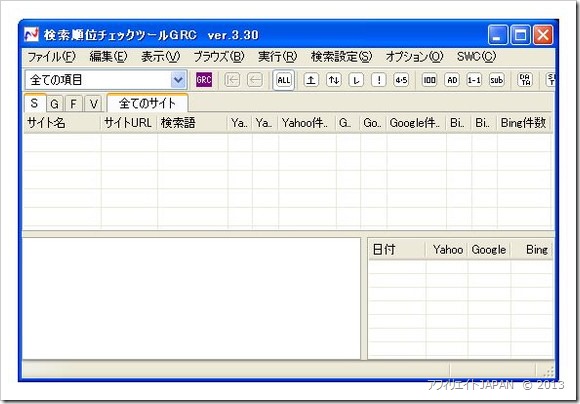The width and height of the screenshot is (580, 404).
Task: Open the 検索設定(S) menu
Action: (341, 57)
